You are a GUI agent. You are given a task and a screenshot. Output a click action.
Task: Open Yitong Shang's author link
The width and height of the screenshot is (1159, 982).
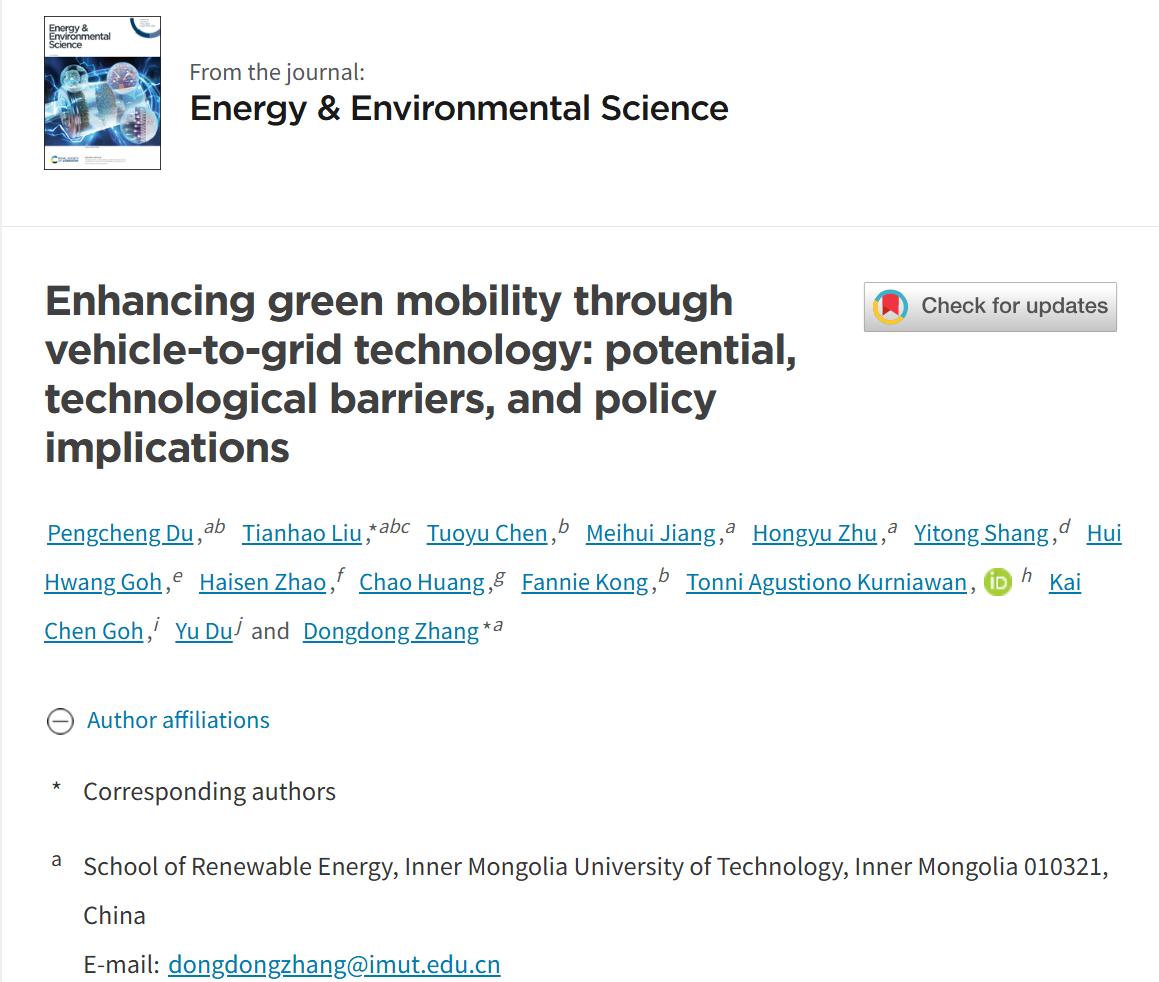[x=981, y=534]
